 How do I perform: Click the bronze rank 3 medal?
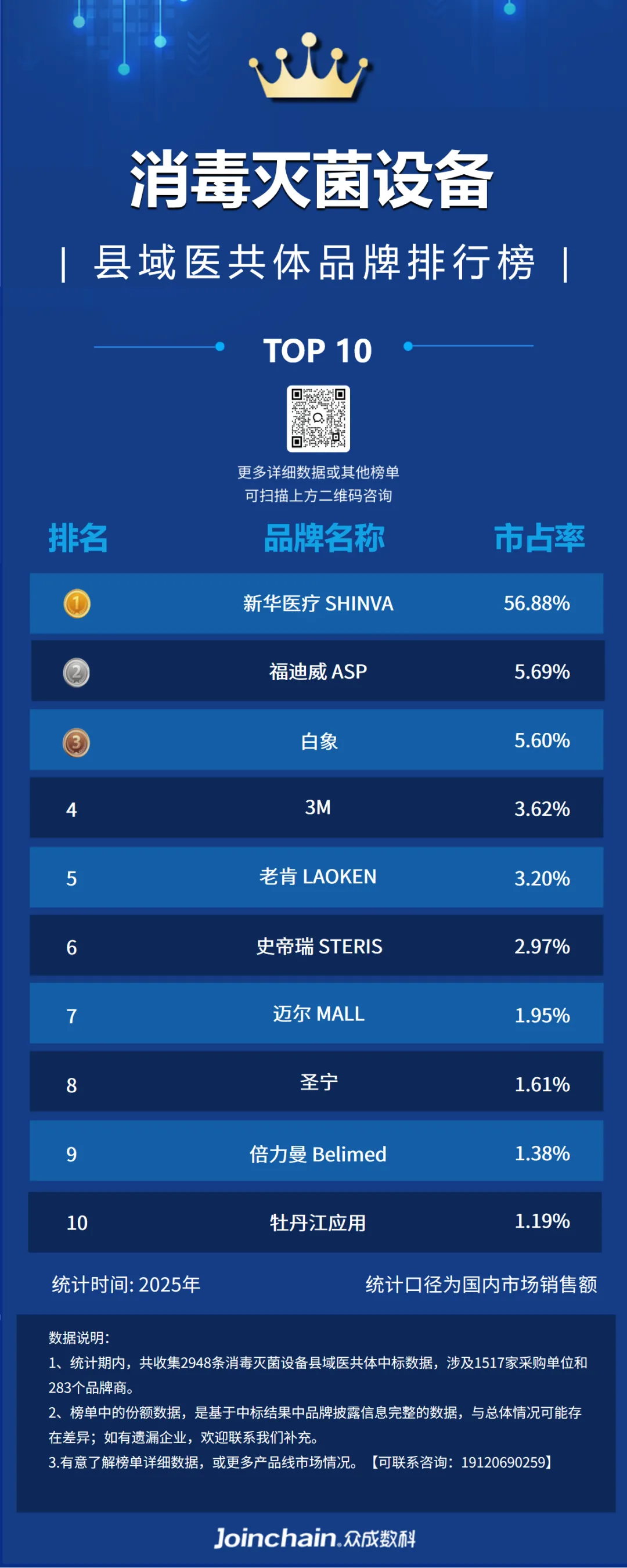[76, 743]
